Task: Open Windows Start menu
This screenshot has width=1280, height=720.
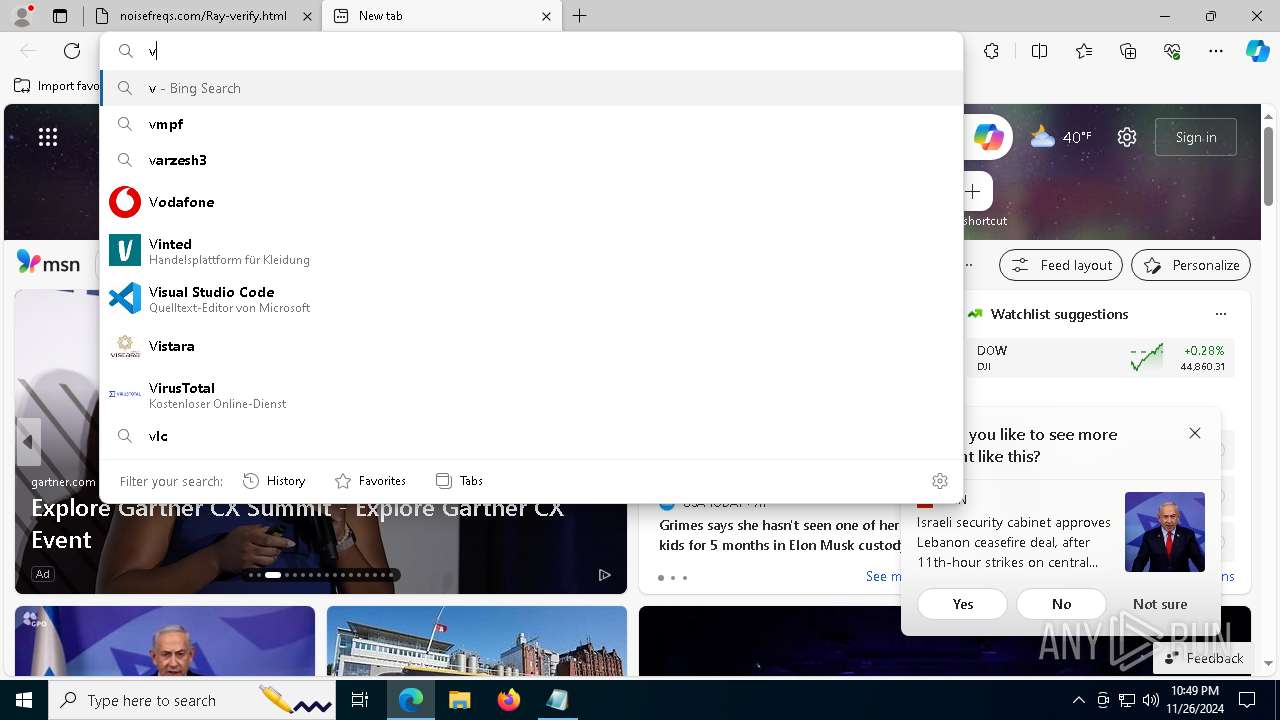Action: (x=24, y=700)
